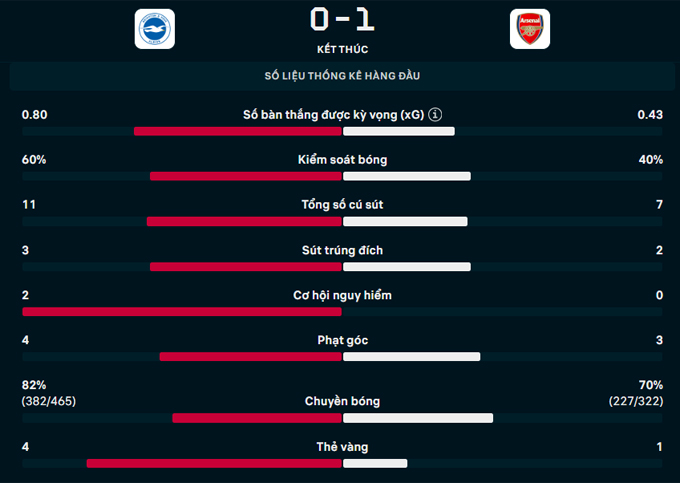This screenshot has height=483, width=680.
Task: Click the Cơ hội nguy hiểm label
Action: [x=342, y=295]
